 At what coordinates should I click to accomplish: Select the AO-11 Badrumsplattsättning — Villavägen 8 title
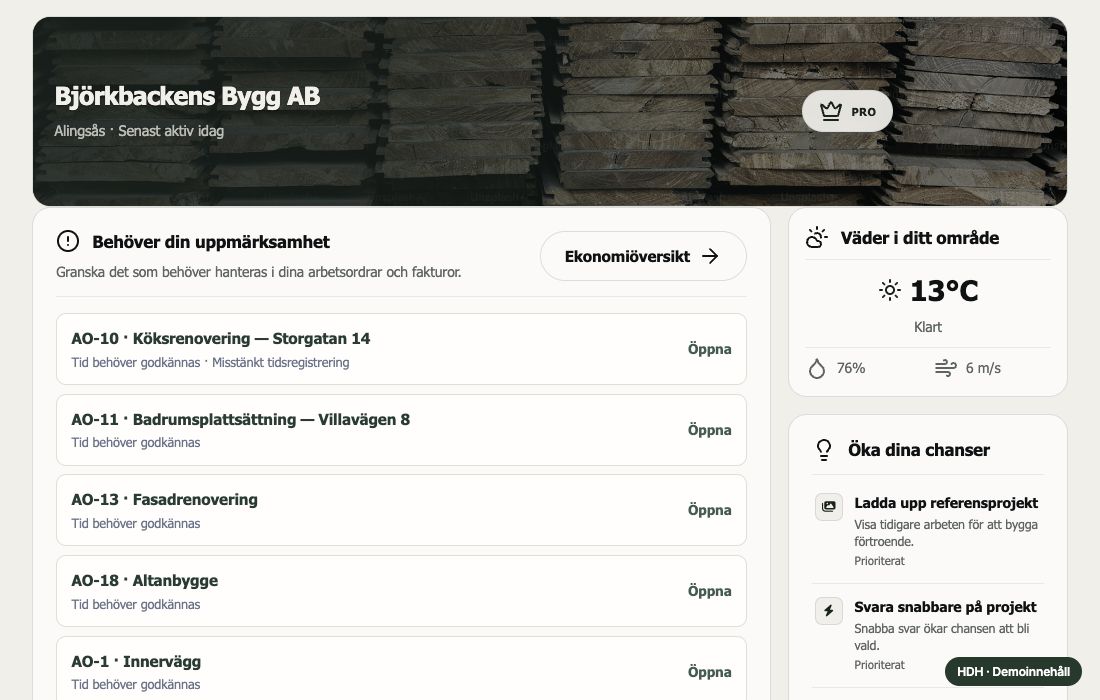(x=241, y=419)
